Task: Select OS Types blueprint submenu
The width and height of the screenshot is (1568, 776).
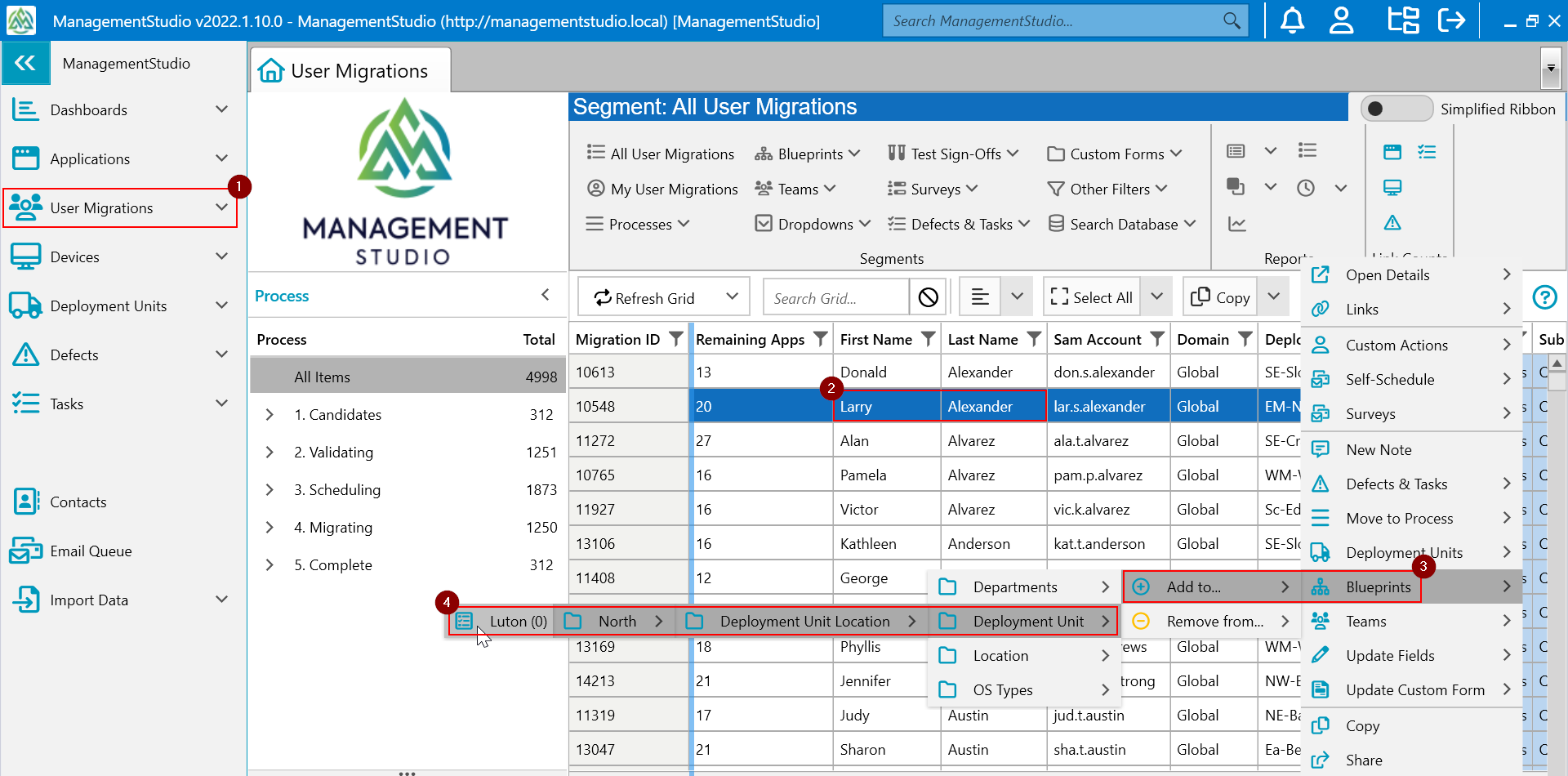Action: tap(1024, 690)
